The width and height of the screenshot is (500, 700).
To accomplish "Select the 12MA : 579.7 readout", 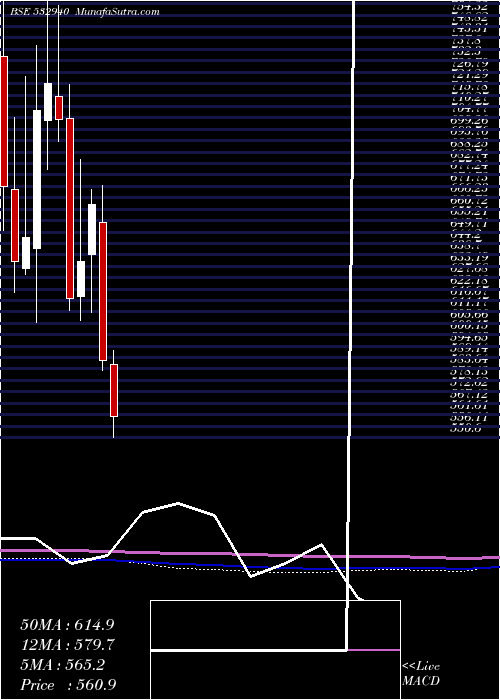I will [67, 645].
